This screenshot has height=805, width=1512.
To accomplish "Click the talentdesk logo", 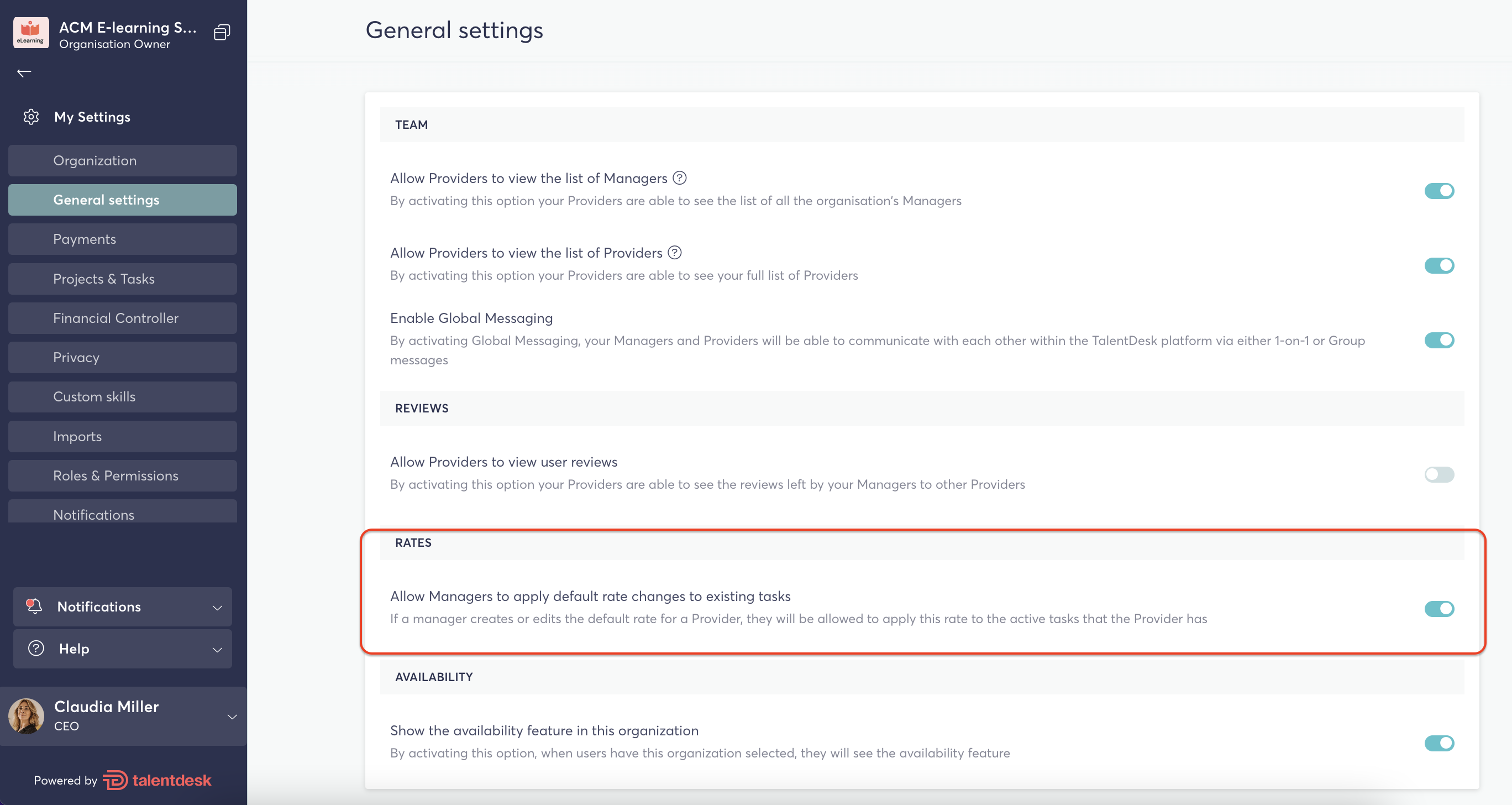I will [157, 780].
